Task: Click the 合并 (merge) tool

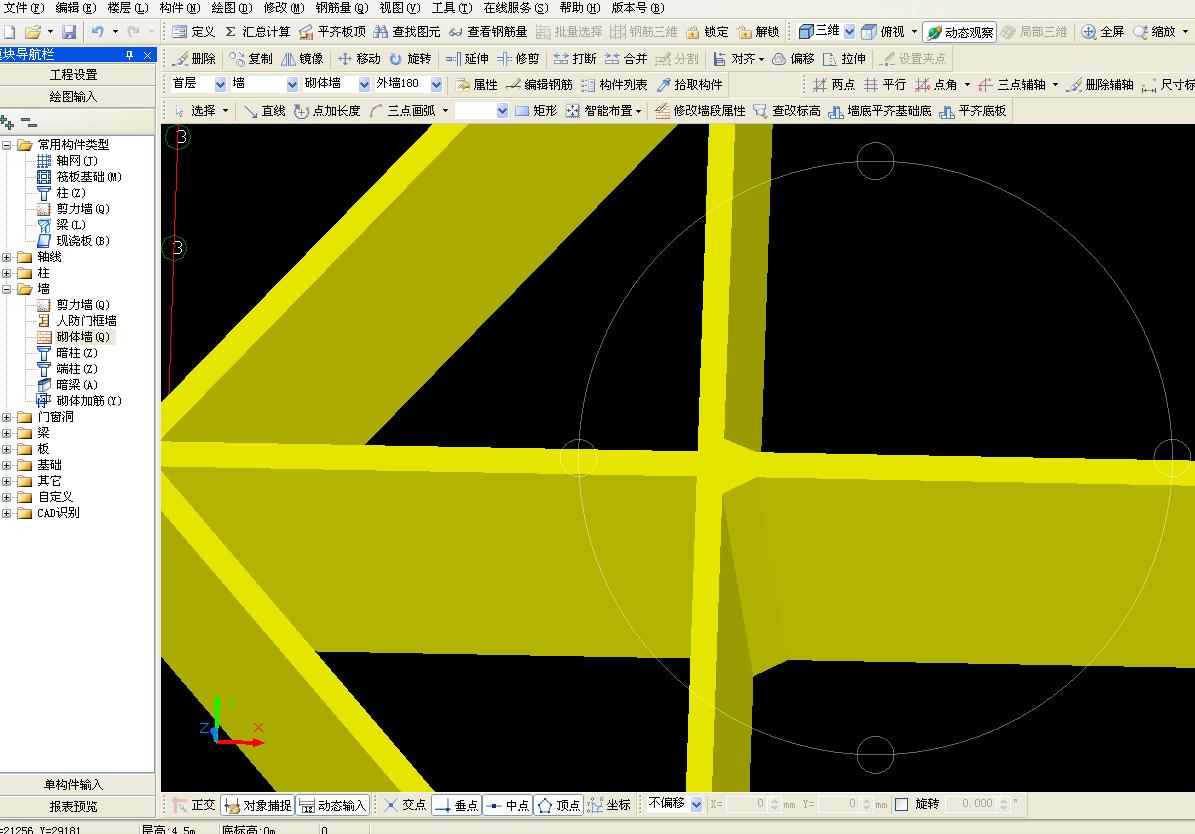Action: point(626,59)
